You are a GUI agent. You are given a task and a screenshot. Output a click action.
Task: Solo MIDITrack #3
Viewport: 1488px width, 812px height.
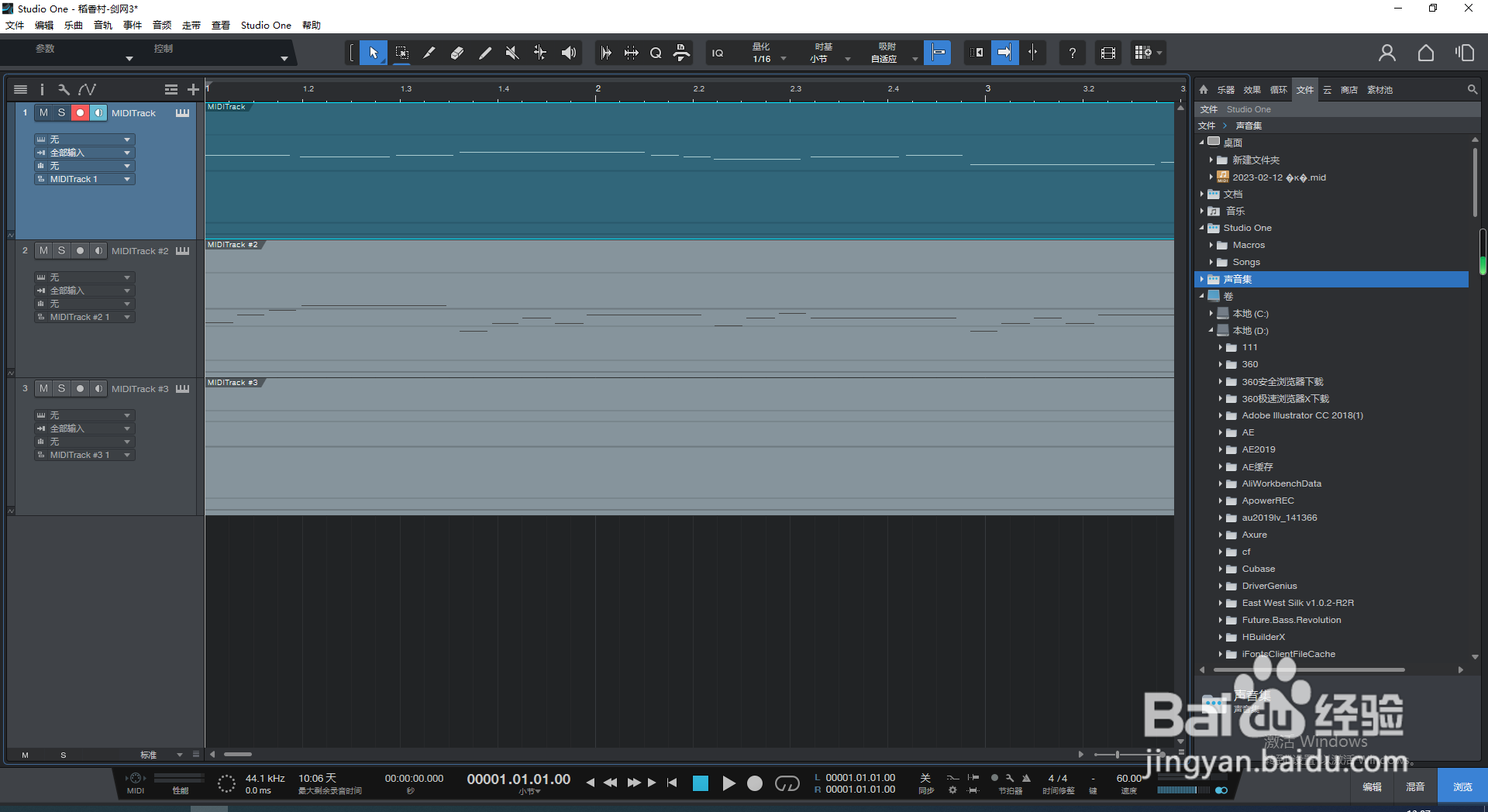tap(61, 388)
